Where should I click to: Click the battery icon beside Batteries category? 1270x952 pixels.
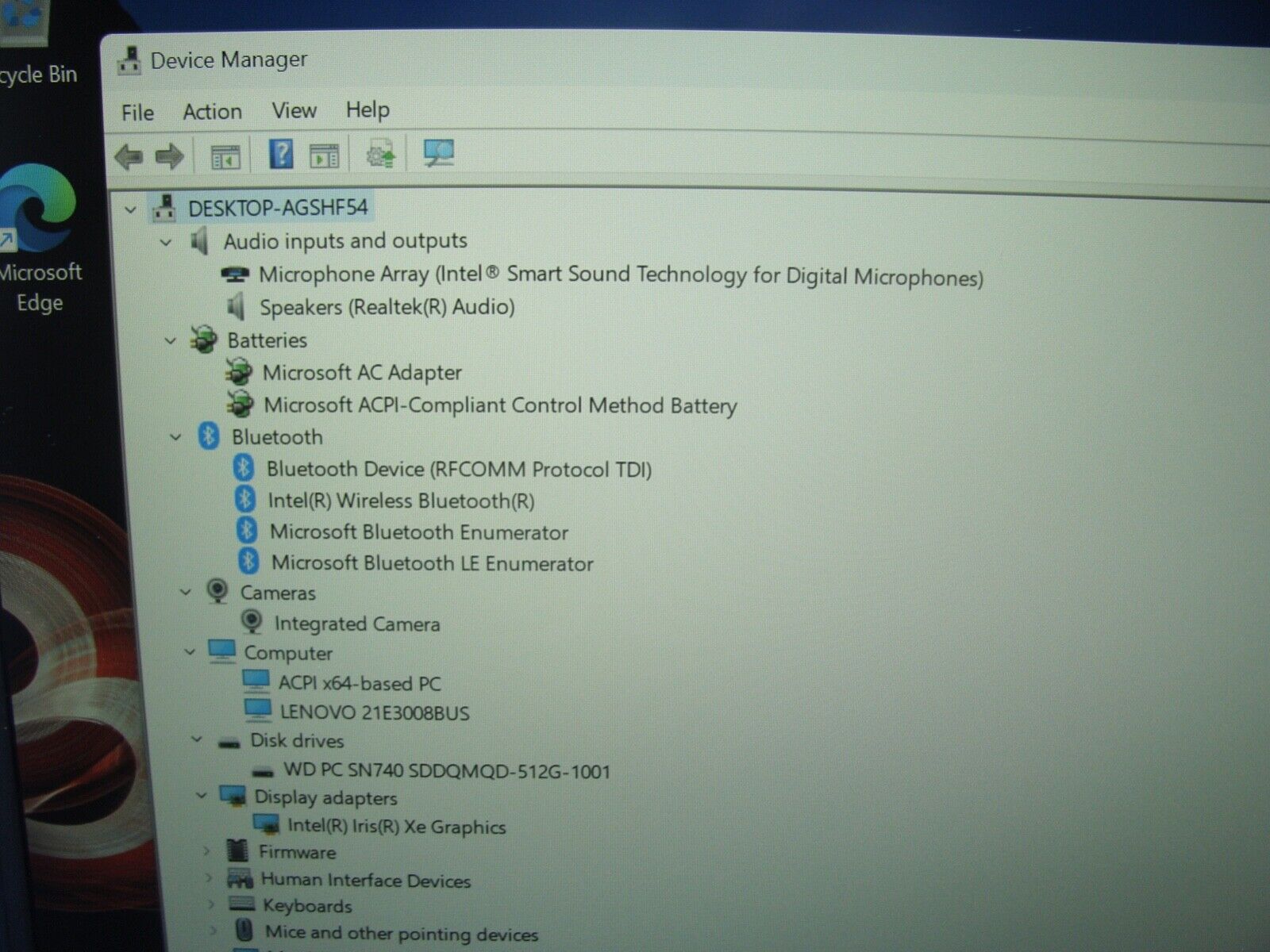[x=203, y=340]
